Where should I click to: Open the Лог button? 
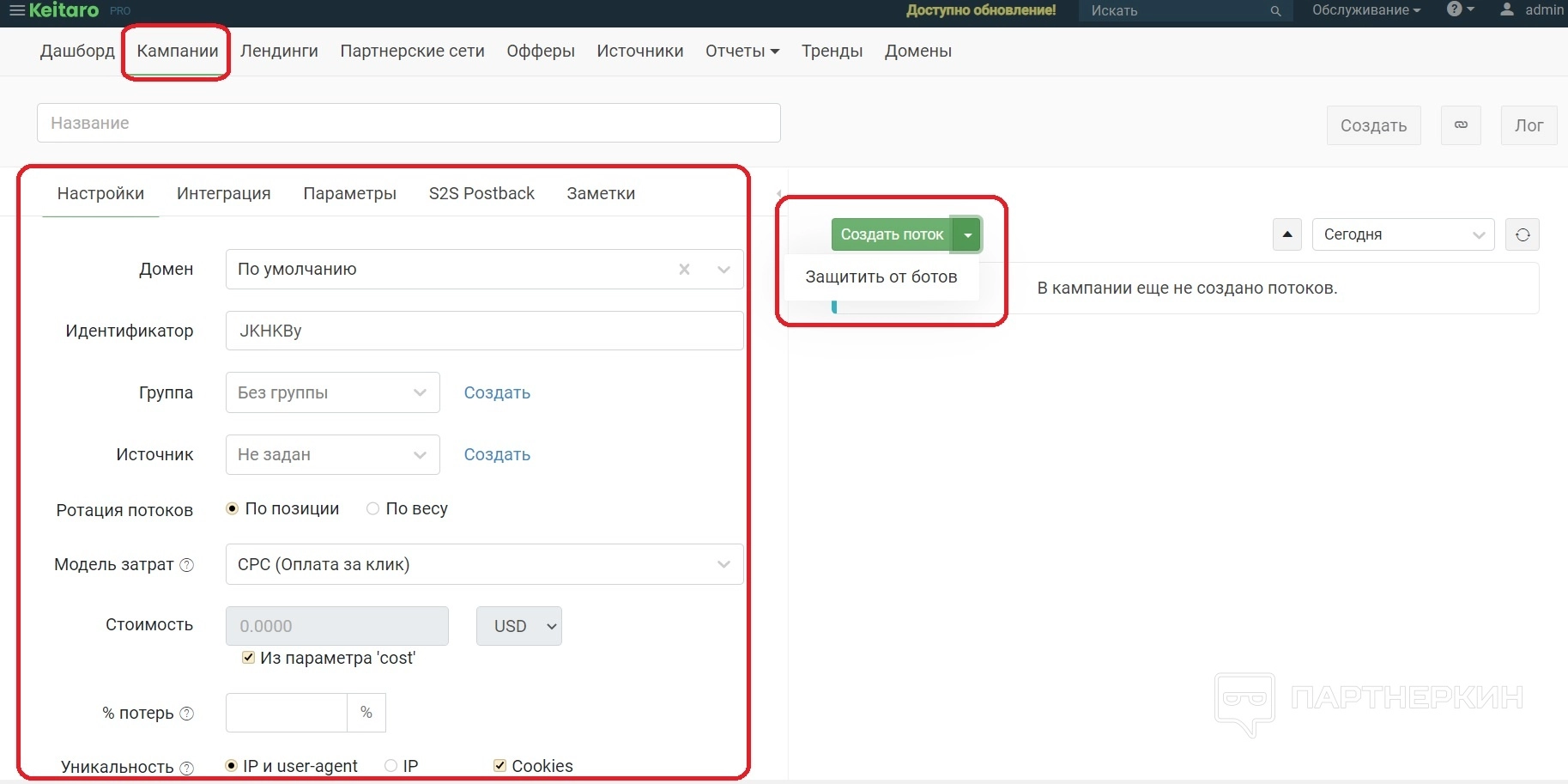(1529, 125)
